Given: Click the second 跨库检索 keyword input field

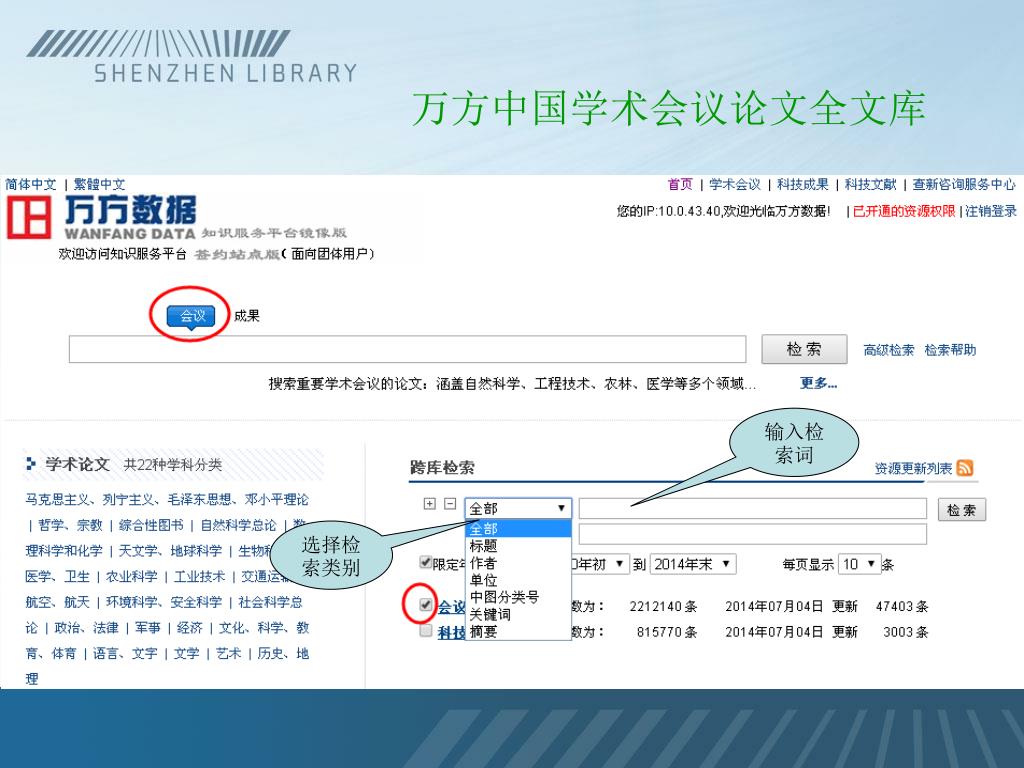Looking at the screenshot, I should (x=752, y=534).
